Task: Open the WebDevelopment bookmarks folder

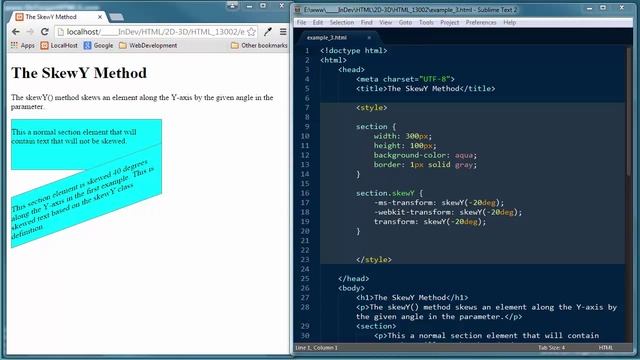Action: pos(148,45)
